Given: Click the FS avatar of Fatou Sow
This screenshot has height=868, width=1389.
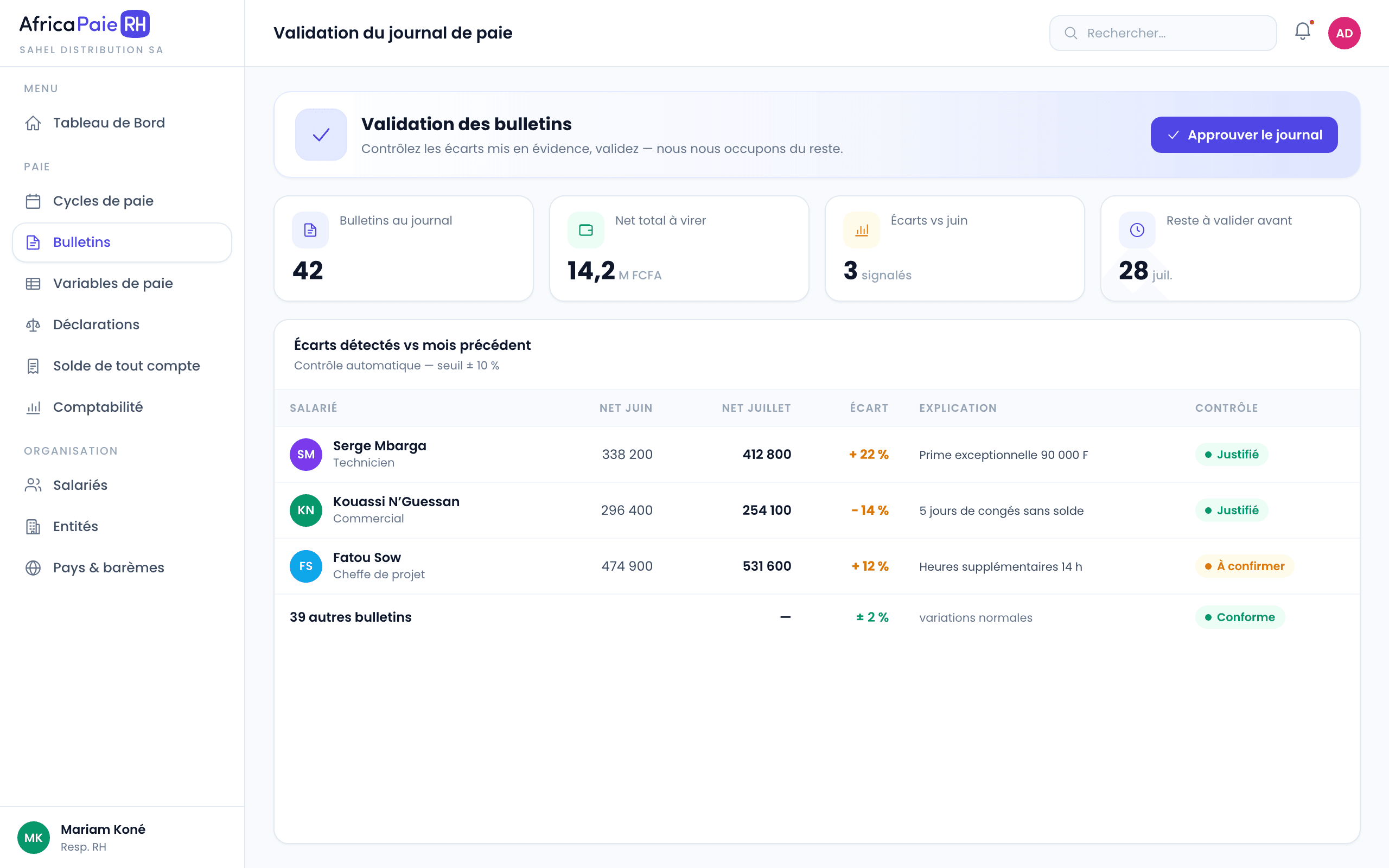Looking at the screenshot, I should pyautogui.click(x=306, y=566).
